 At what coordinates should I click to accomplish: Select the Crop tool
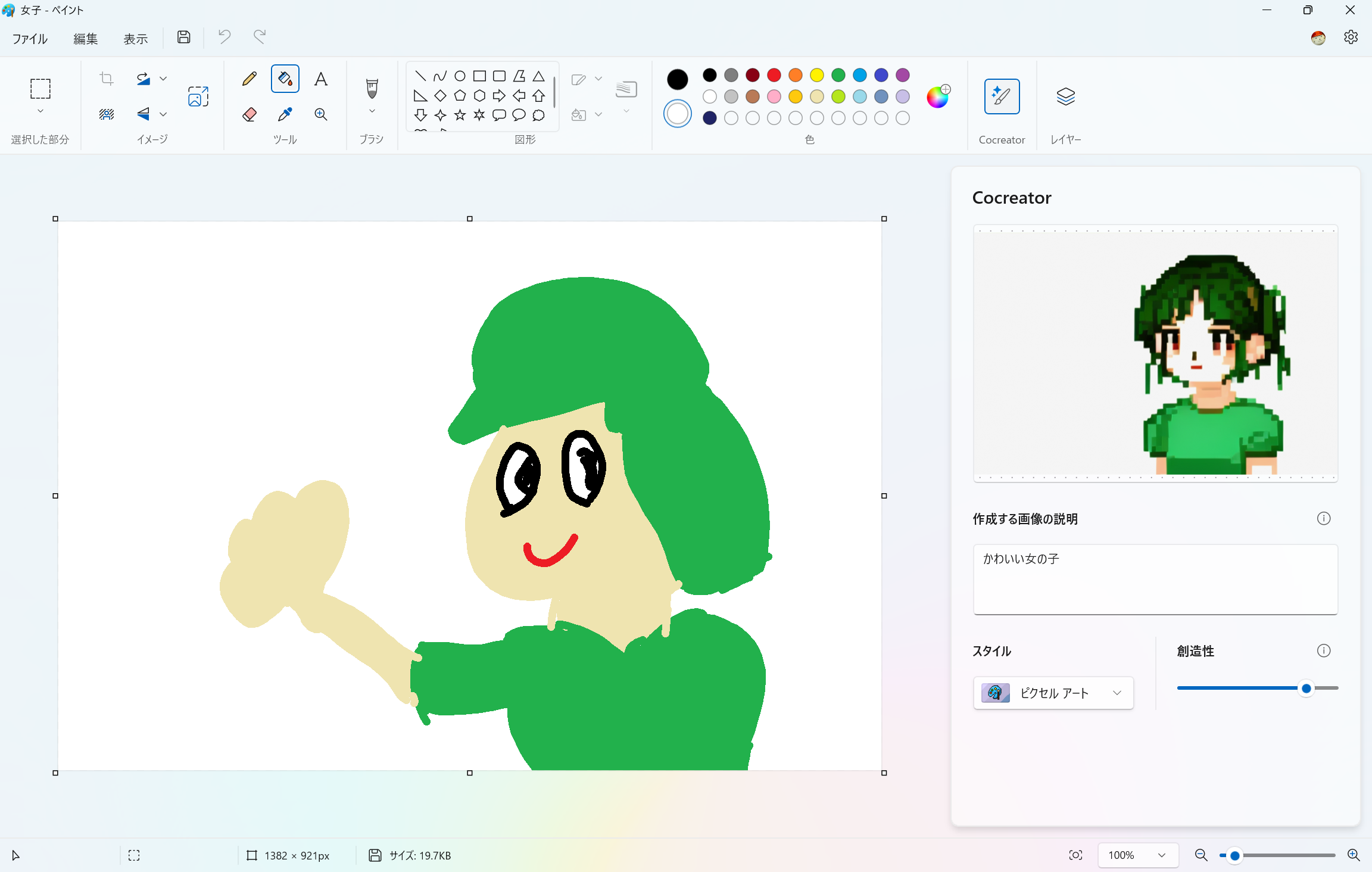106,78
